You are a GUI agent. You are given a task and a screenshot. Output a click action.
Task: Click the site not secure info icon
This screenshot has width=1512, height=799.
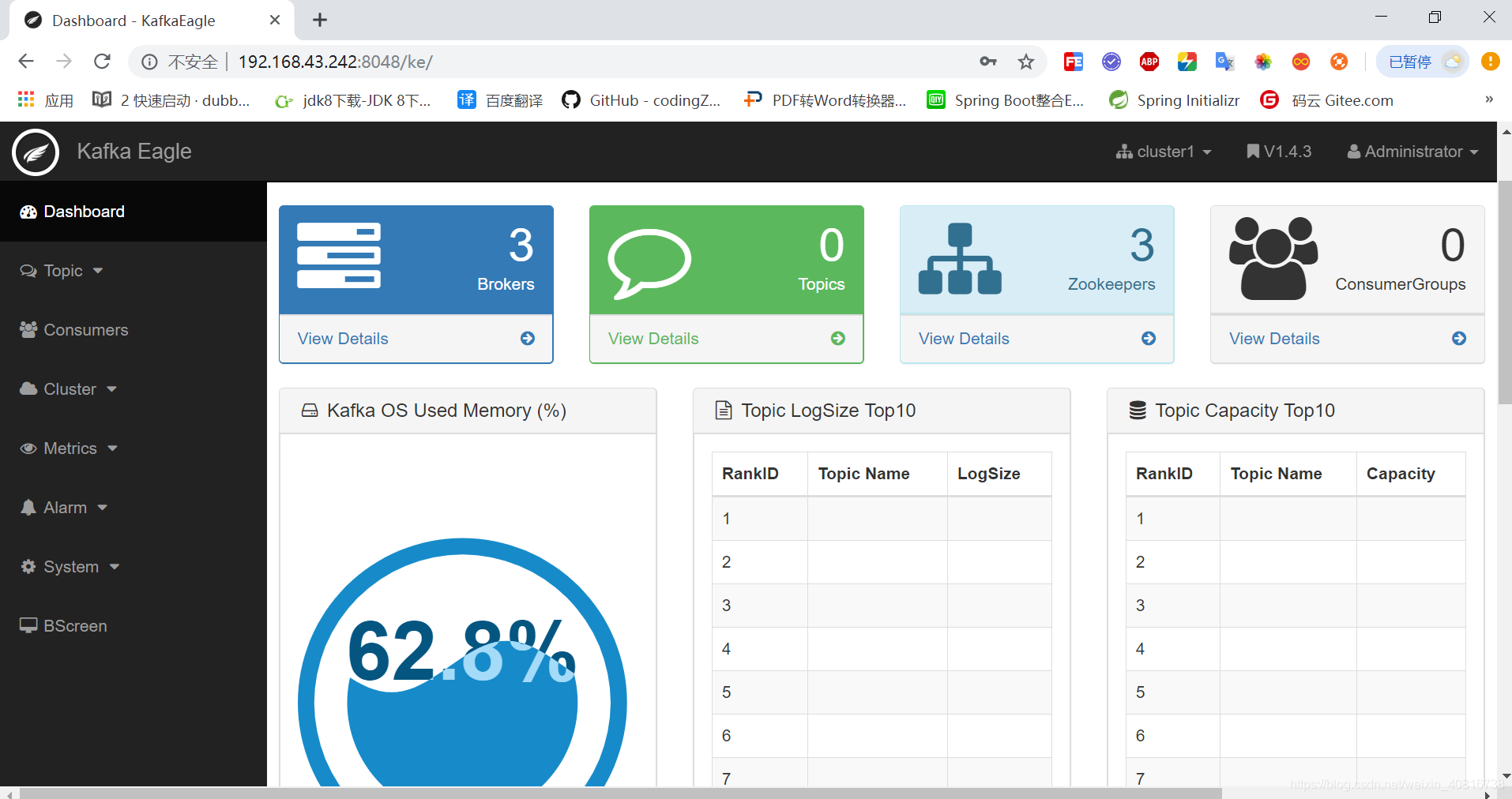click(x=149, y=62)
